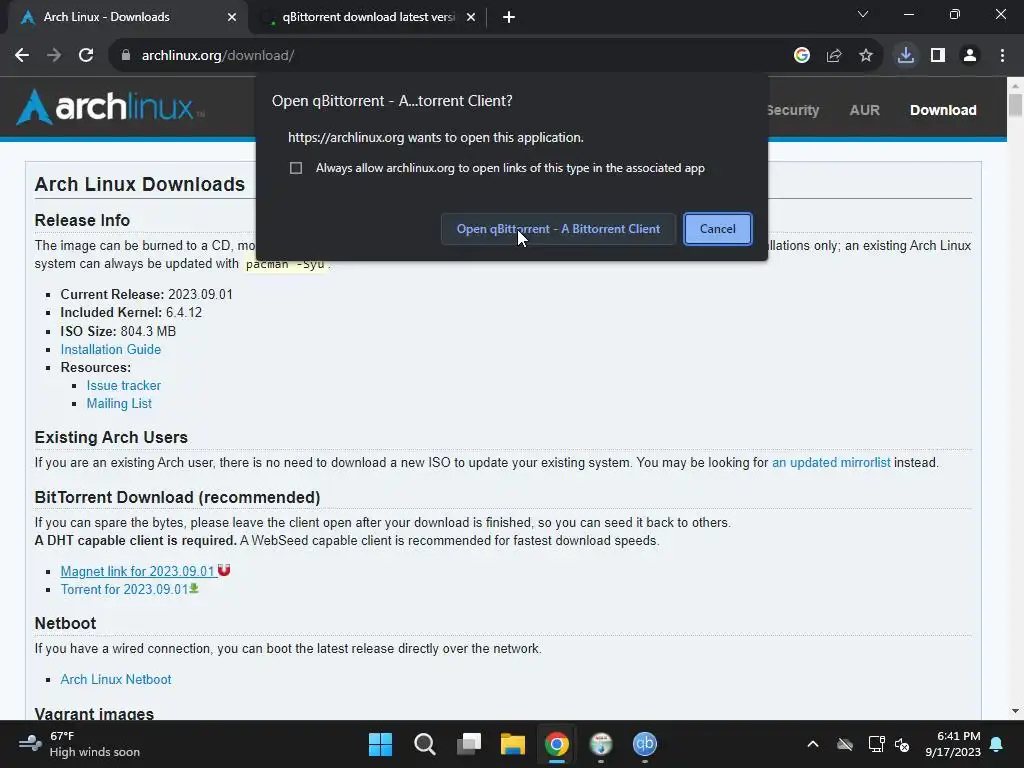The width and height of the screenshot is (1024, 768).
Task: Open the Mailing List link
Action: (119, 404)
